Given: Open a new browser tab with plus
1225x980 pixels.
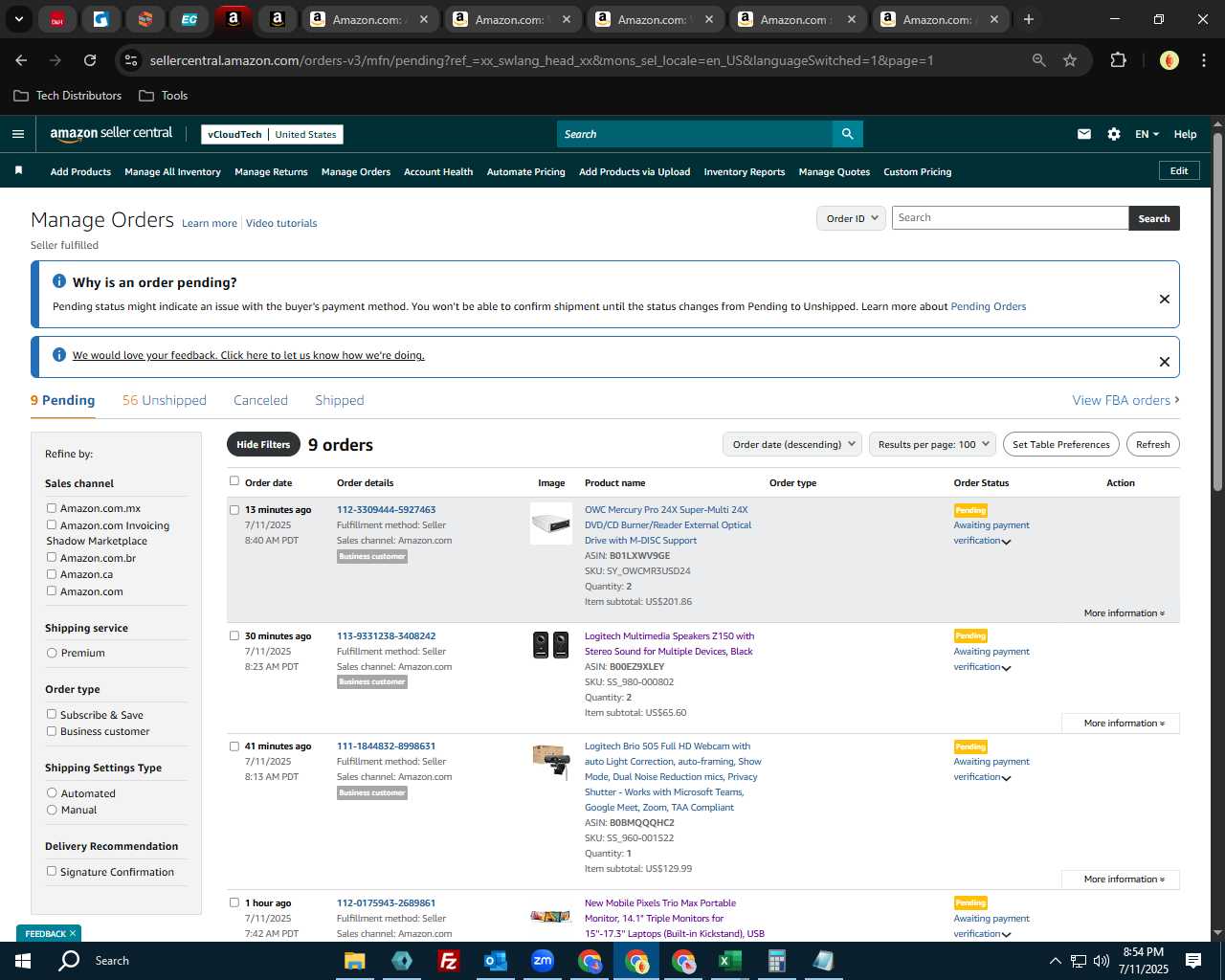Looking at the screenshot, I should (x=1029, y=19).
